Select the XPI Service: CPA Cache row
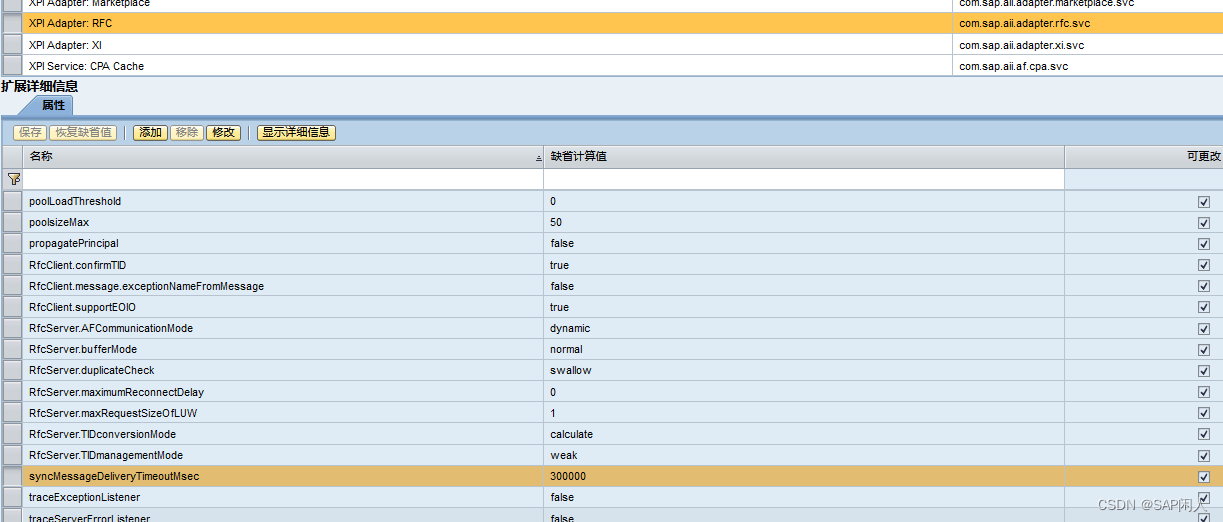 pos(611,66)
